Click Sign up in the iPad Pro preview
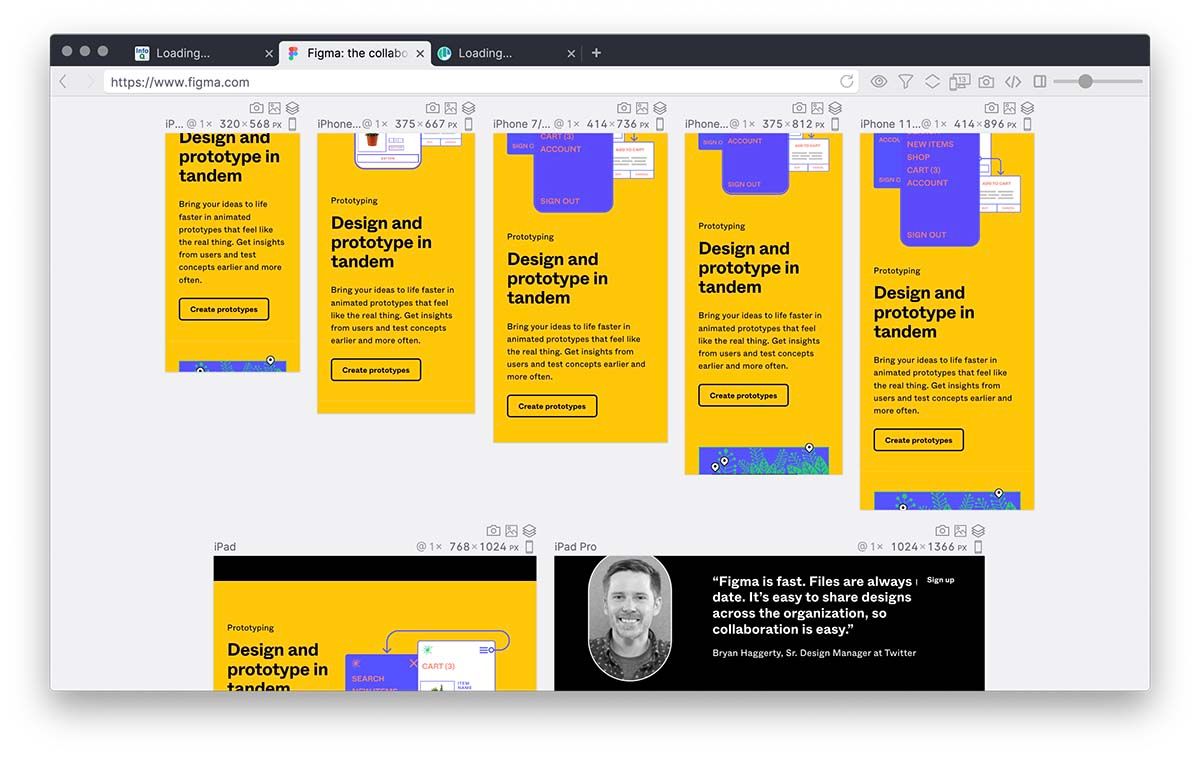 [940, 580]
